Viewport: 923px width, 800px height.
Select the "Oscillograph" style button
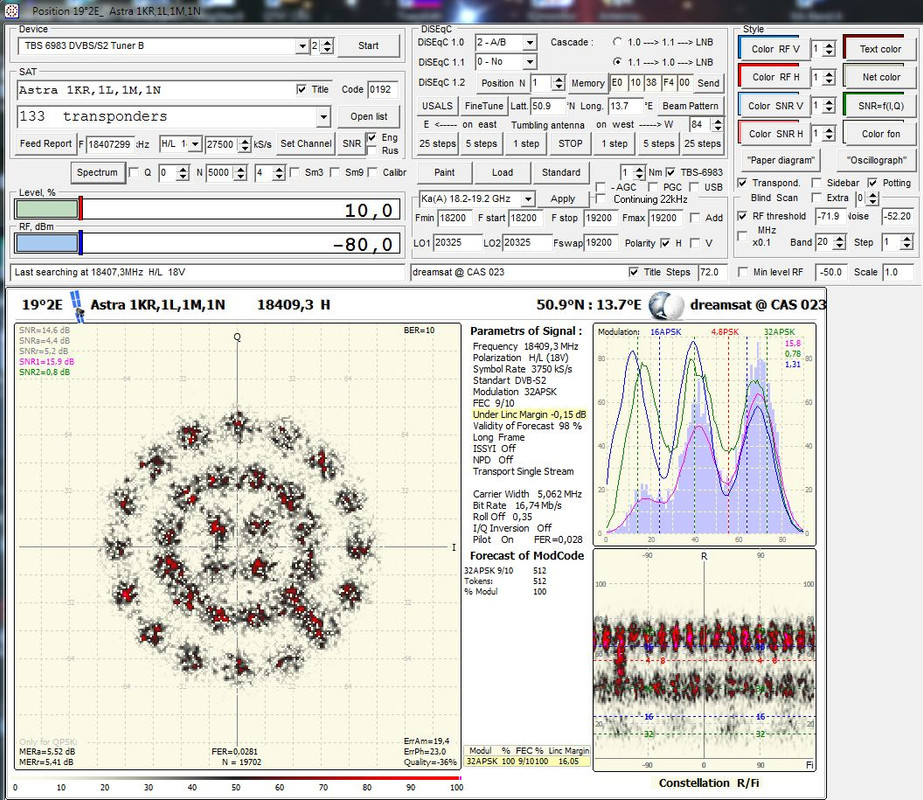[x=876, y=160]
